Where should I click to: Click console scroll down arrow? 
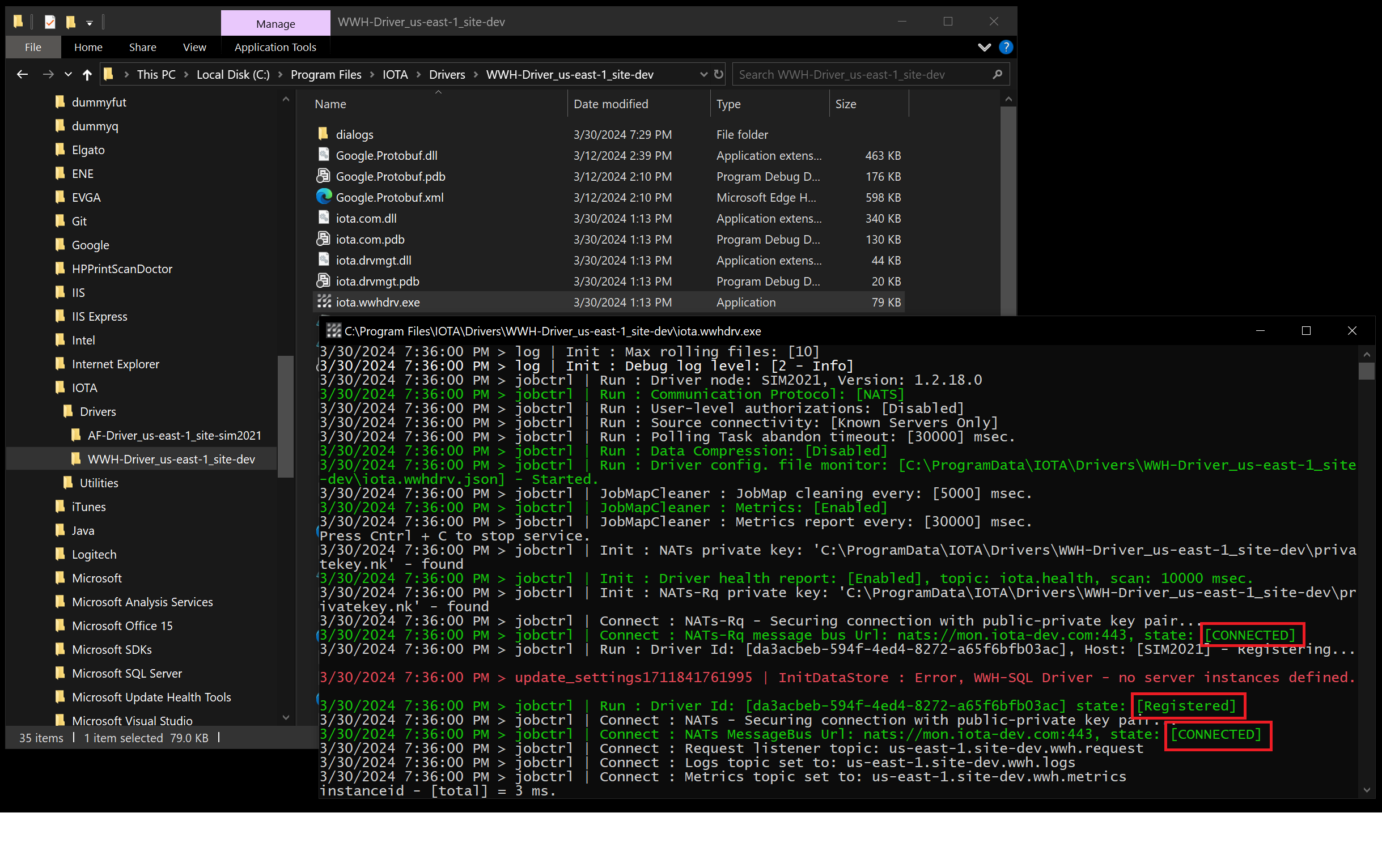click(1367, 790)
